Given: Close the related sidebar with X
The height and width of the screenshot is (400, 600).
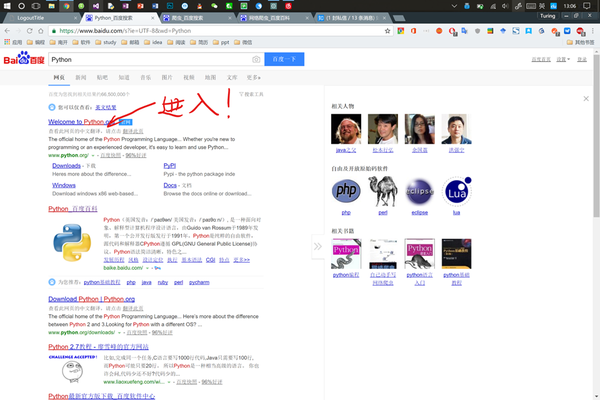Looking at the screenshot, I should 586,99.
